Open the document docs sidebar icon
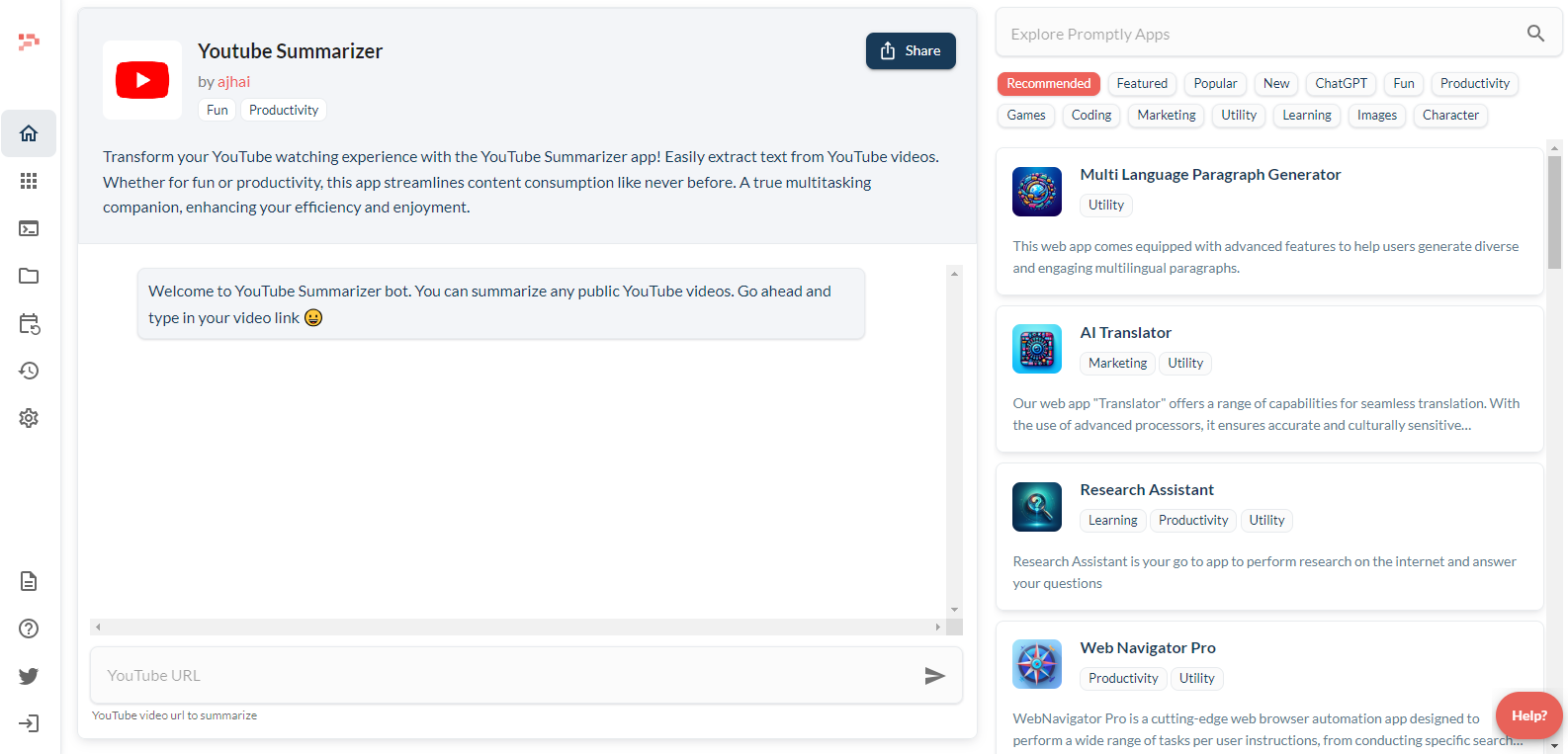Image resolution: width=1568 pixels, height=754 pixels. click(x=29, y=581)
